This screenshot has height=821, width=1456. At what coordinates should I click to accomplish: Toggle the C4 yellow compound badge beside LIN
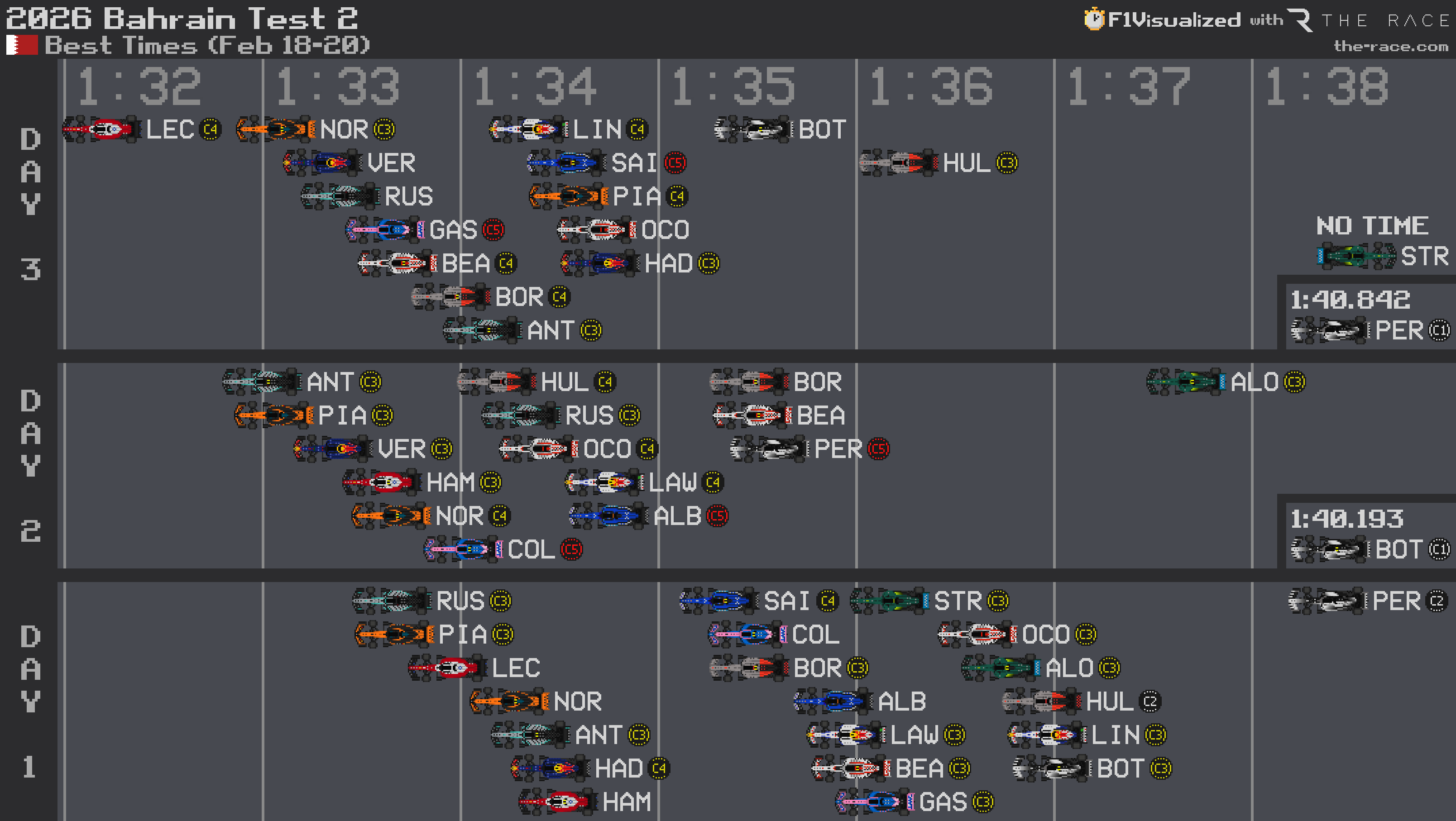637,129
